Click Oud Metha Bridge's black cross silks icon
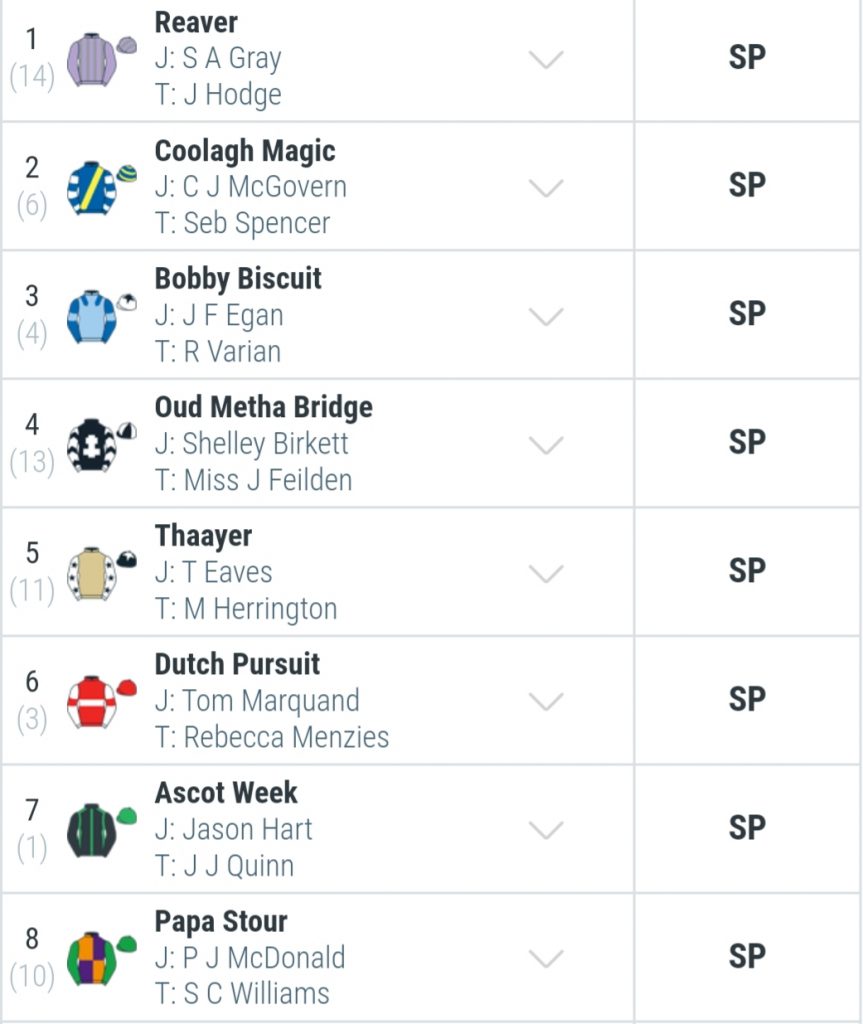 (x=101, y=445)
